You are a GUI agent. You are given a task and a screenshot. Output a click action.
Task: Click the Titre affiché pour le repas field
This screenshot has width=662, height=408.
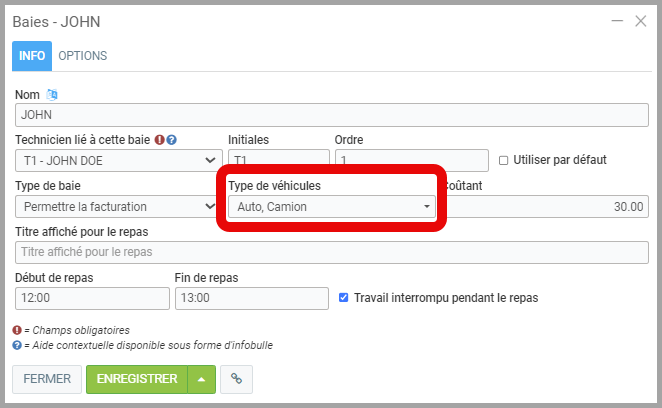[331, 252]
